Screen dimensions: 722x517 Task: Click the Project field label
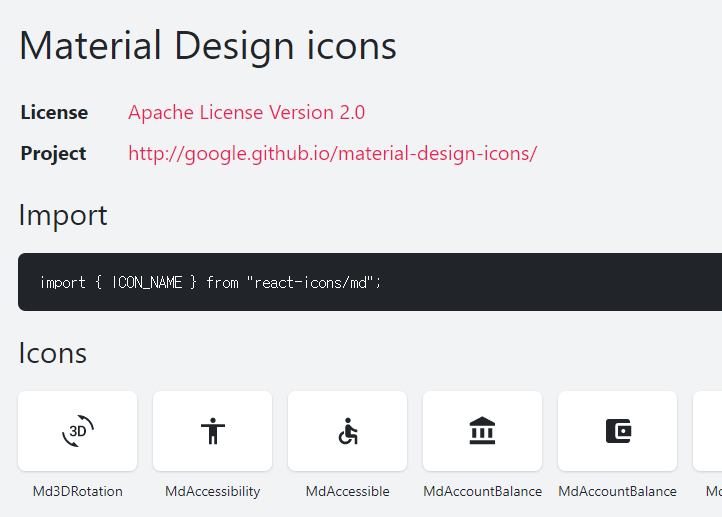coord(53,153)
